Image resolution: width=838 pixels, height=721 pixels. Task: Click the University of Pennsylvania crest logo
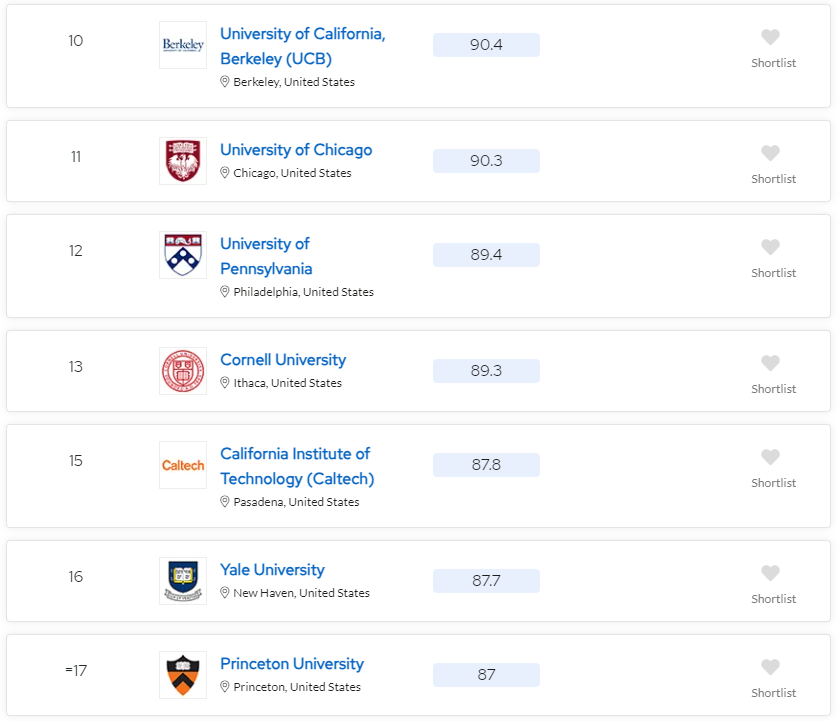[182, 254]
